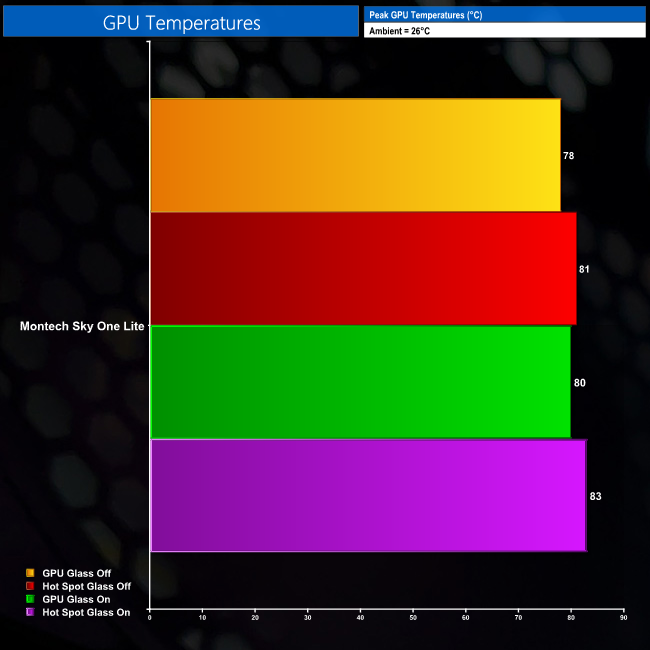Click the 90 tick on the x-axis
The image size is (650, 650).
point(623,618)
